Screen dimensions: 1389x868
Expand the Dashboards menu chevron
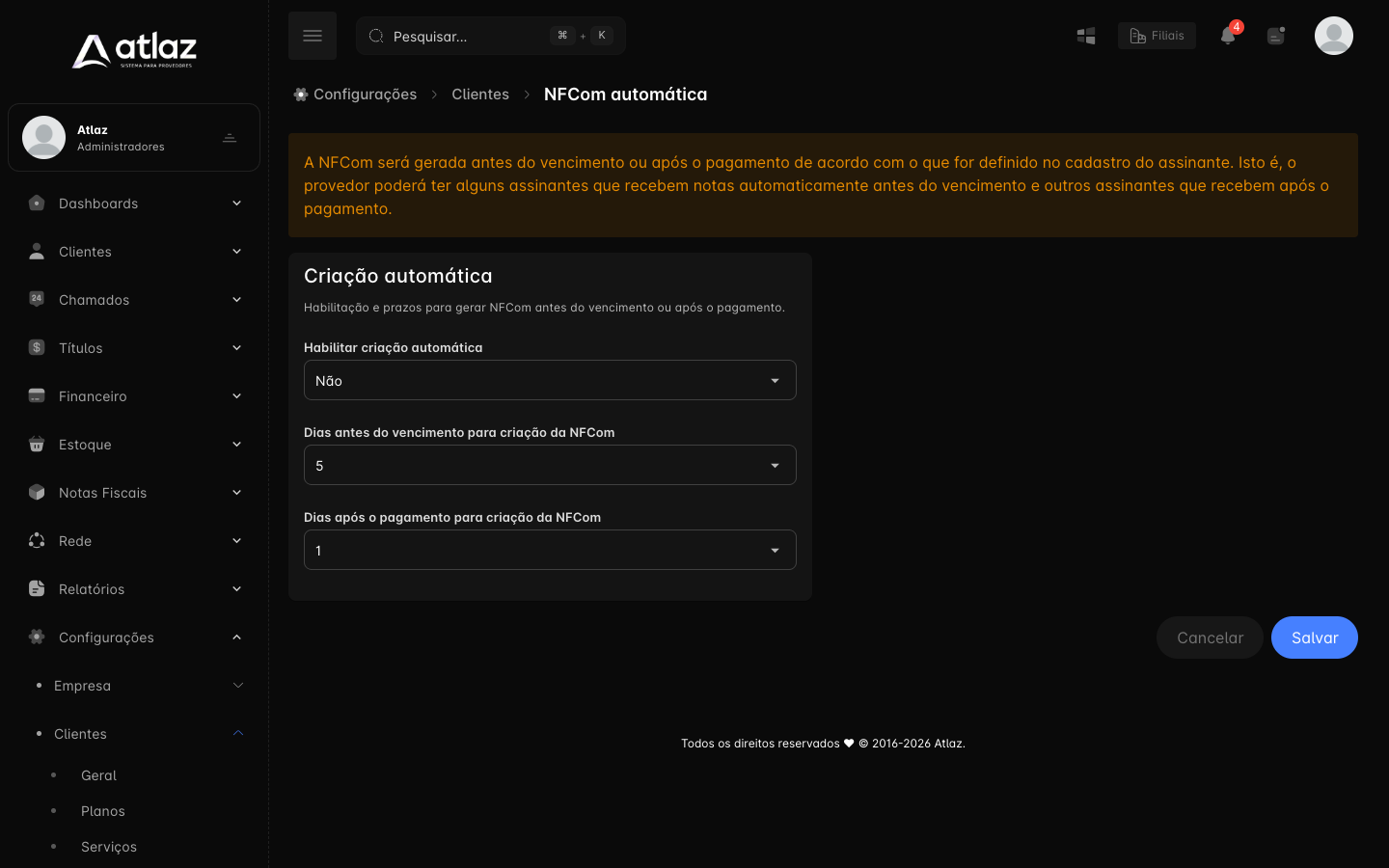237,203
